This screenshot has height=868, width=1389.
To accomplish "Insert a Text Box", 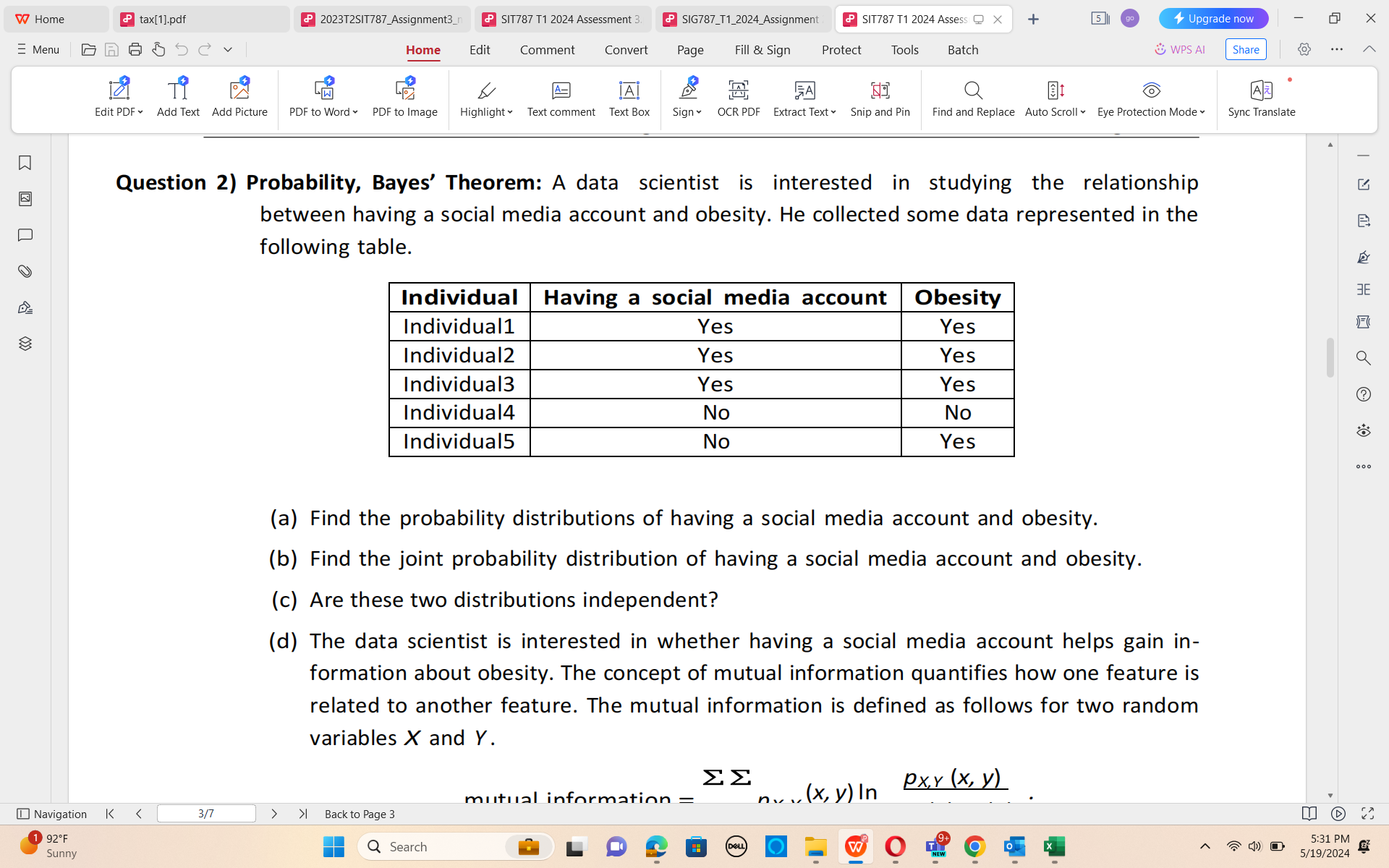I will [x=629, y=98].
